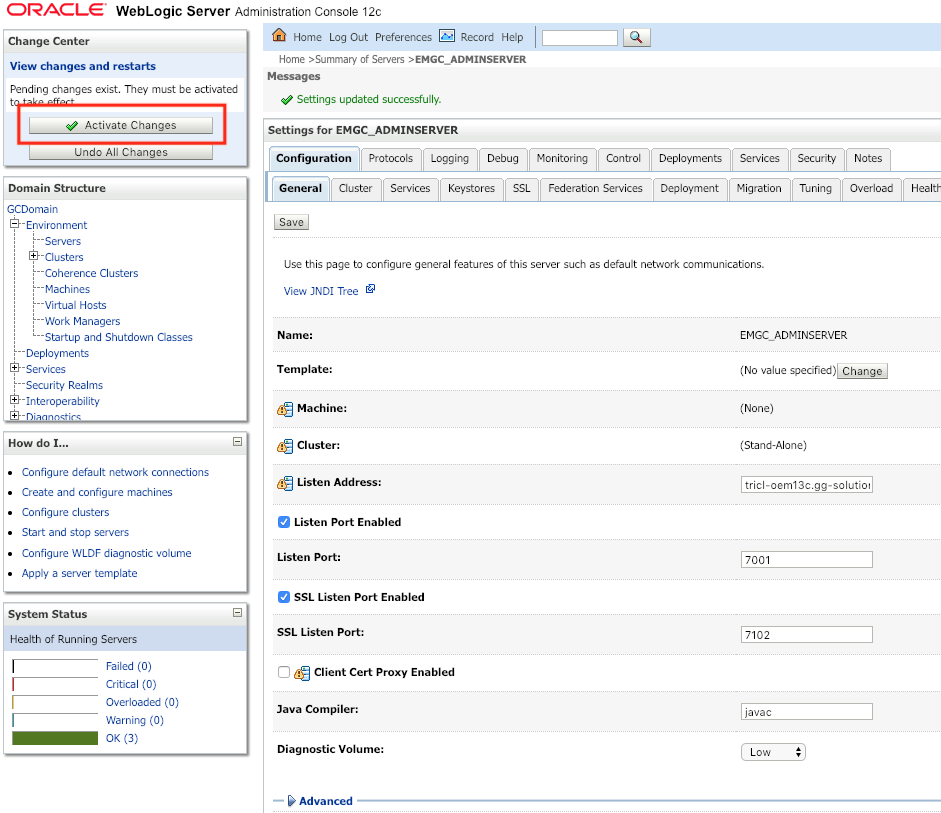The image size is (941, 813).
Task: Open the Monitoring tab
Action: click(562, 159)
